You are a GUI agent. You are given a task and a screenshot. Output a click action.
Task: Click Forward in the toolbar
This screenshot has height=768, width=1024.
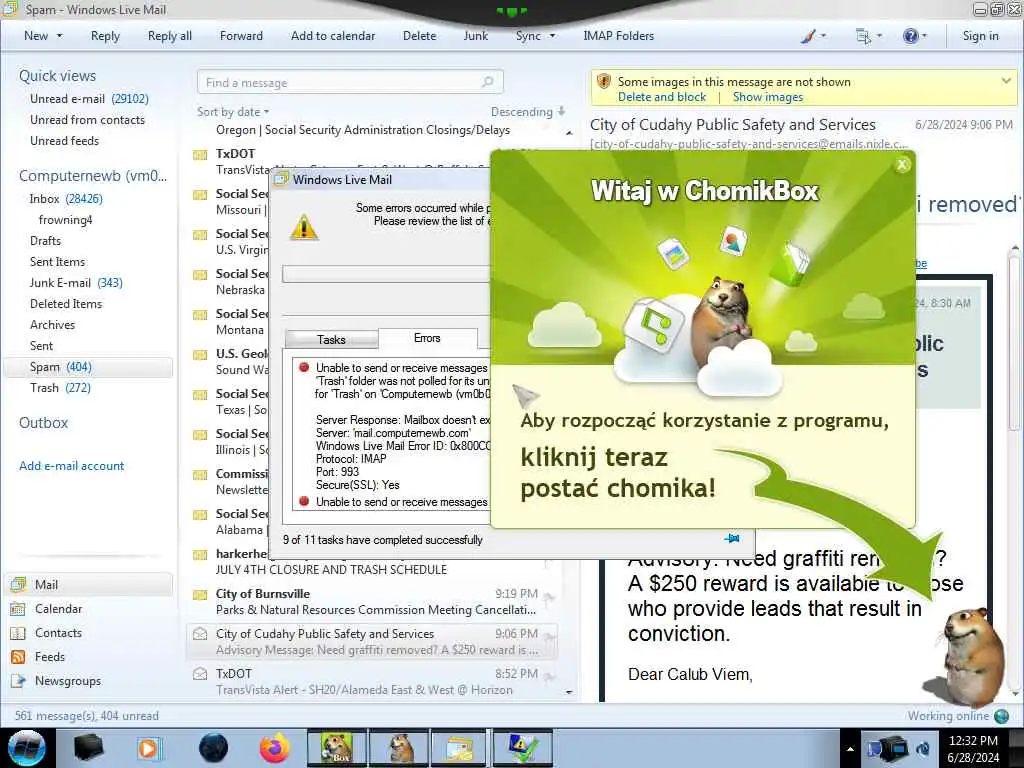click(x=241, y=36)
